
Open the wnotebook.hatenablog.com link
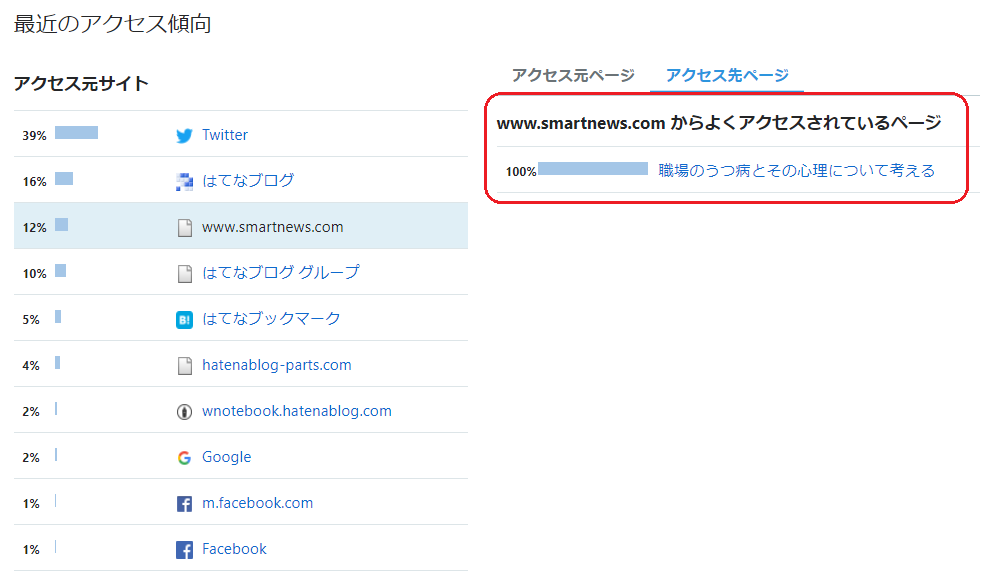click(x=297, y=411)
